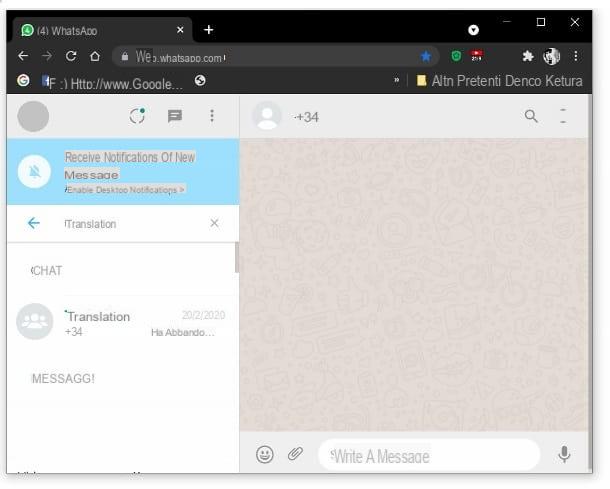Image resolution: width=610 pixels, height=489 pixels.
Task: Click the browser back arrow
Action: pos(23,56)
